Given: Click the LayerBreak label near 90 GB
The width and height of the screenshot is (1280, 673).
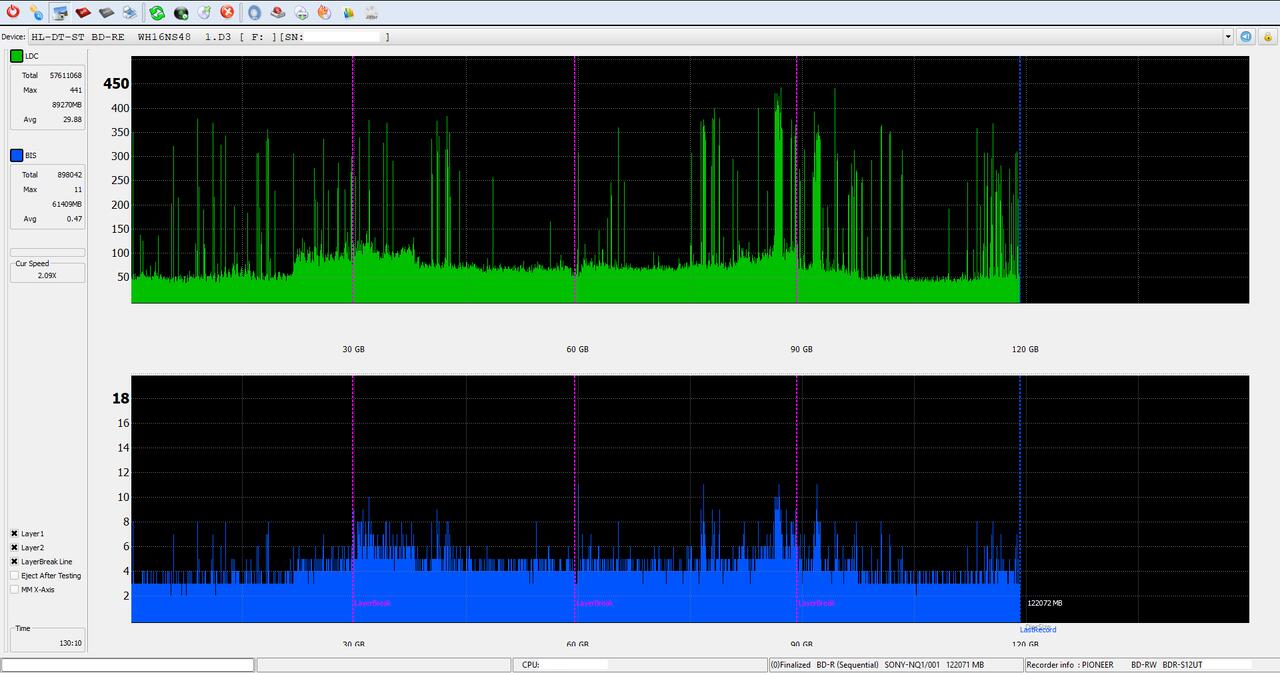Looking at the screenshot, I should tap(817, 603).
